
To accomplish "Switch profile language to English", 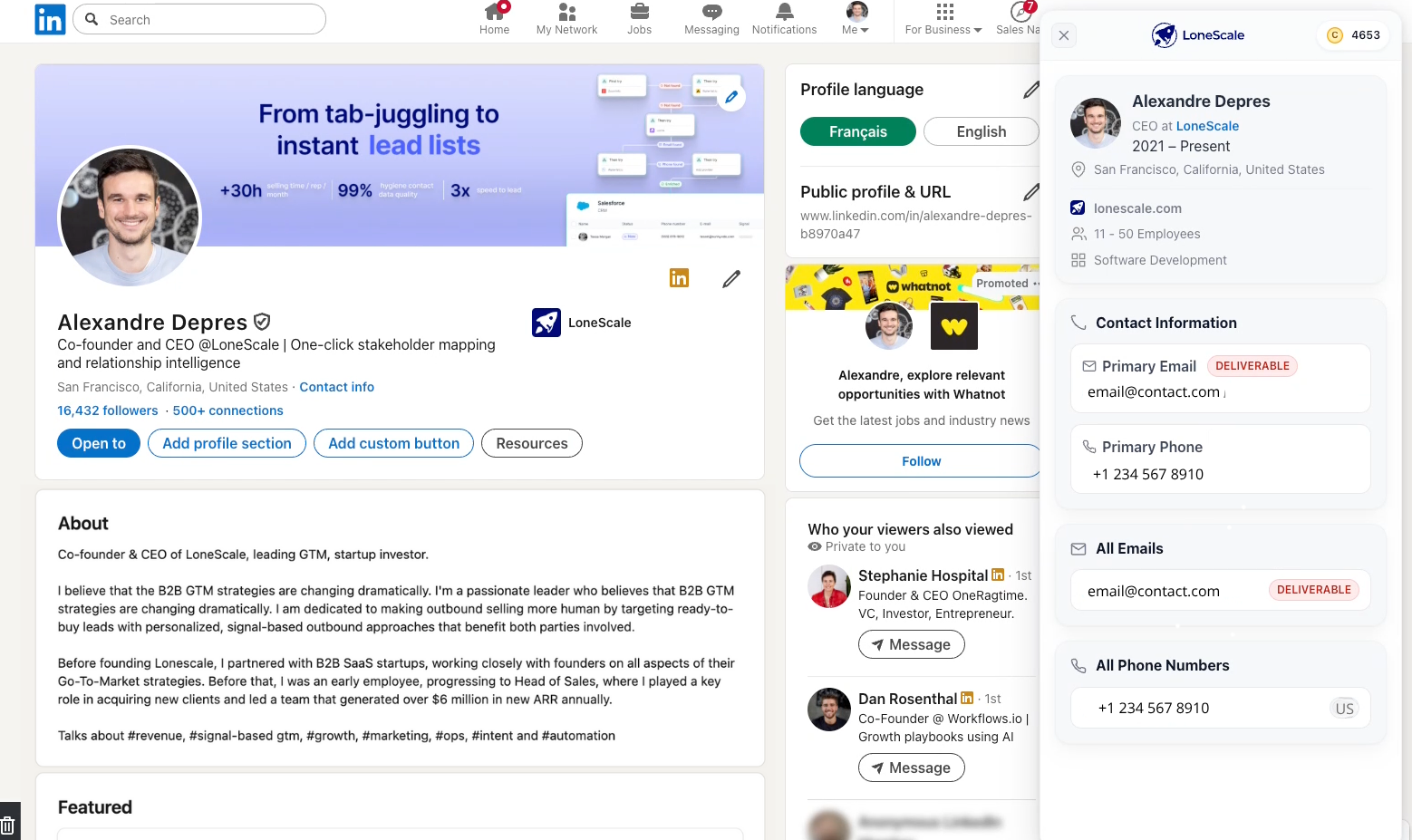I will point(982,131).
